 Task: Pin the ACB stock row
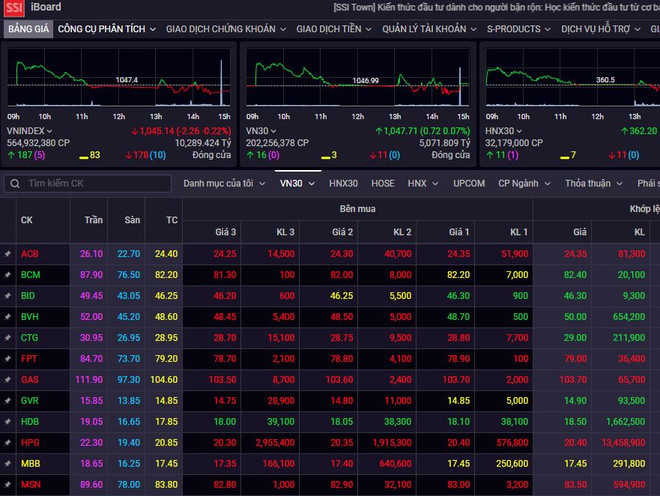[8, 254]
